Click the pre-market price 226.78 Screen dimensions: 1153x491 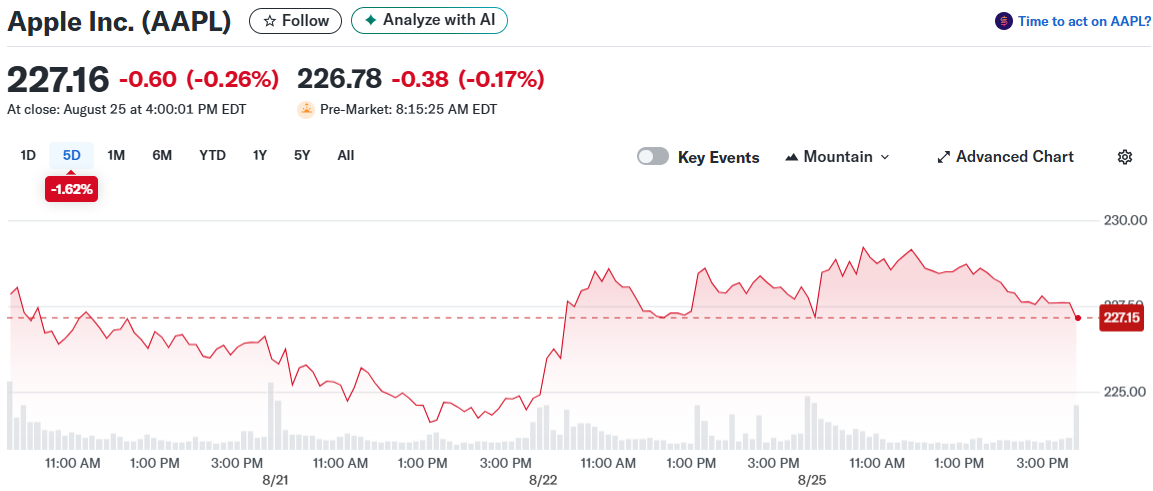click(339, 79)
